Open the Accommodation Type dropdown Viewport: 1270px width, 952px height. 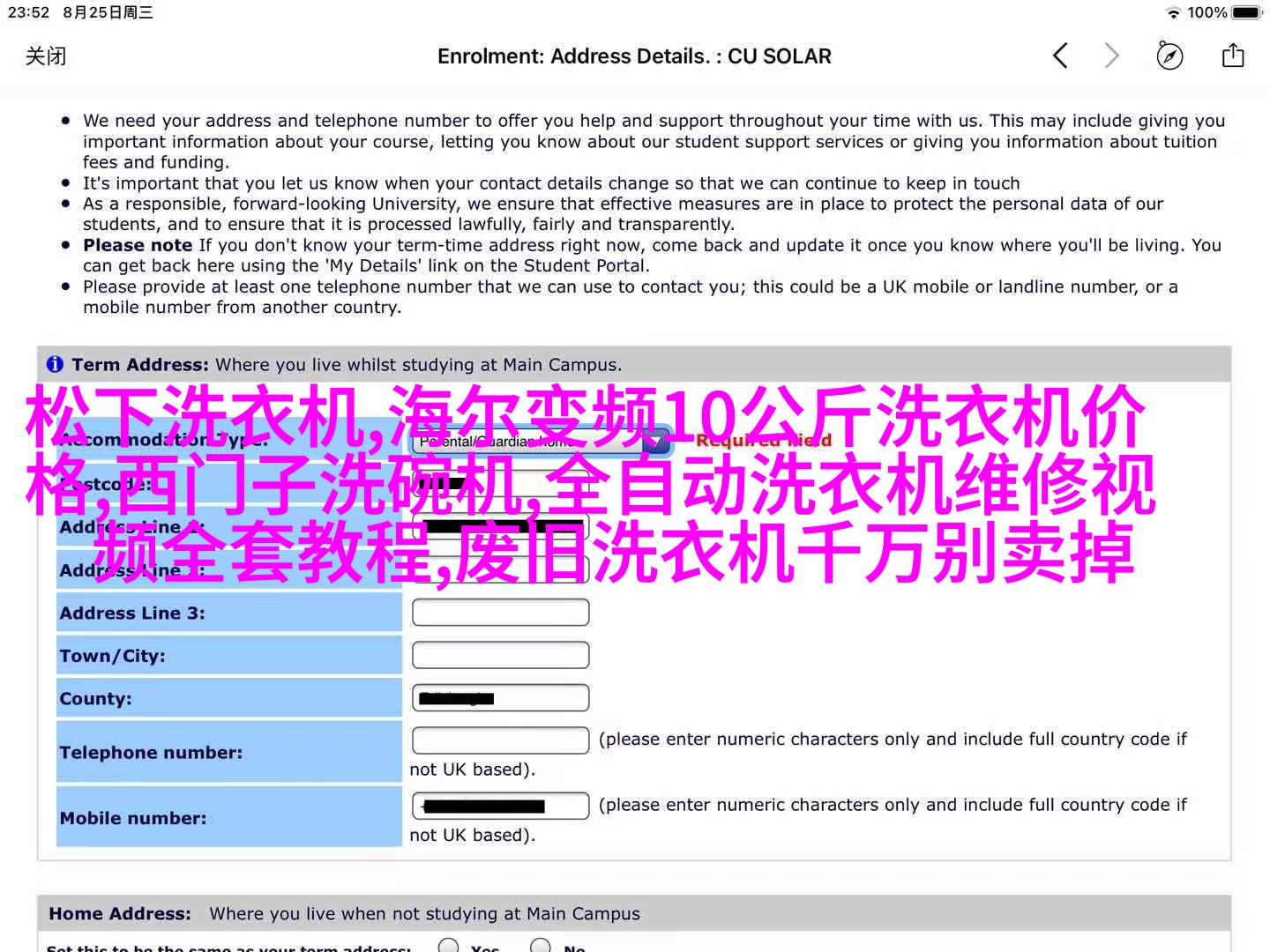pos(542,441)
